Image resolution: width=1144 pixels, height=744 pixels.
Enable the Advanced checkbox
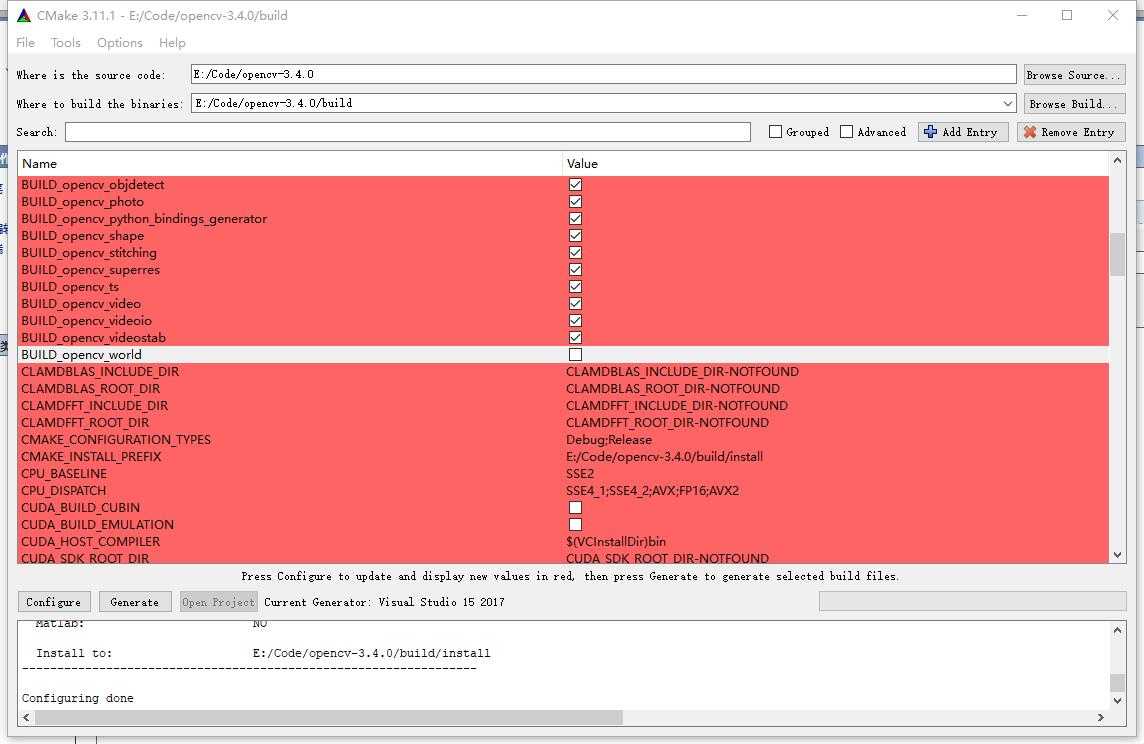[x=846, y=132]
